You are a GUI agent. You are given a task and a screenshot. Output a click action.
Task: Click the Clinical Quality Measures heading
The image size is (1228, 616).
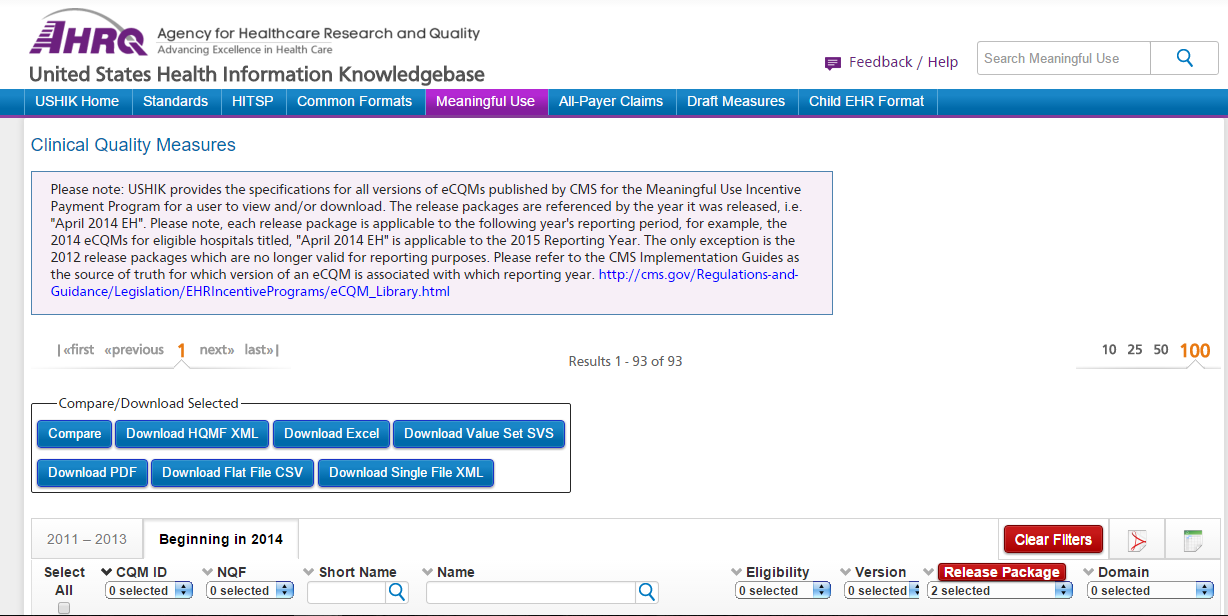[133, 145]
